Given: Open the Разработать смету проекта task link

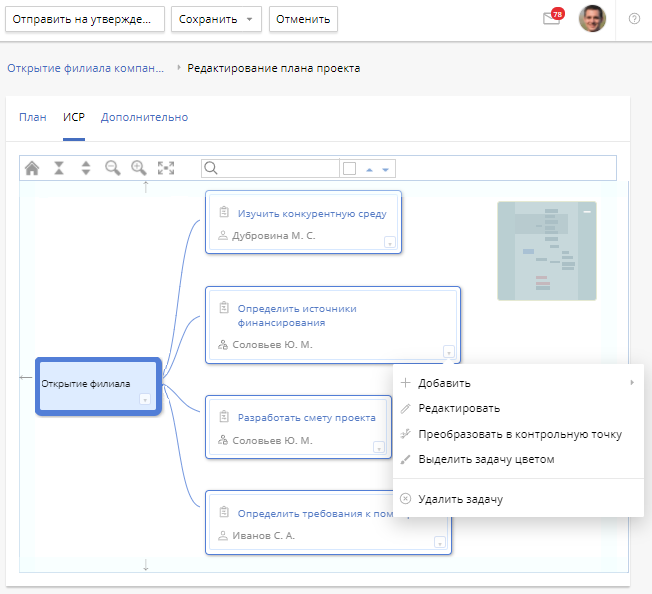Looking at the screenshot, I should pyautogui.click(x=306, y=418).
